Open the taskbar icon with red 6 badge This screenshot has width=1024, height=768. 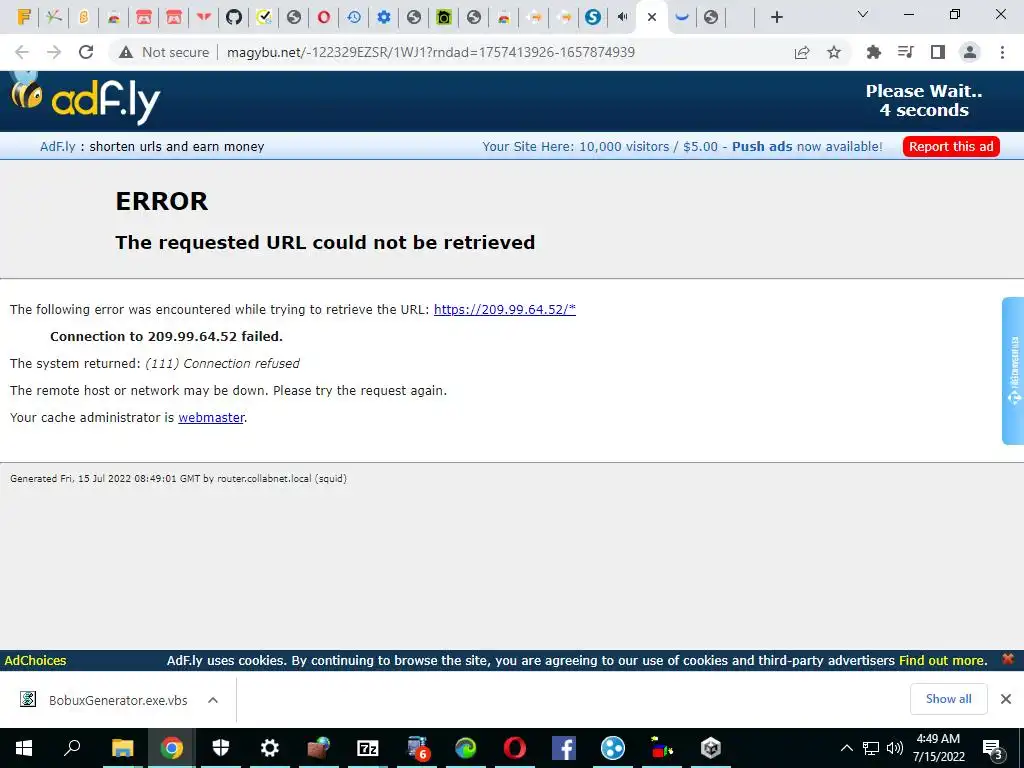click(417, 748)
